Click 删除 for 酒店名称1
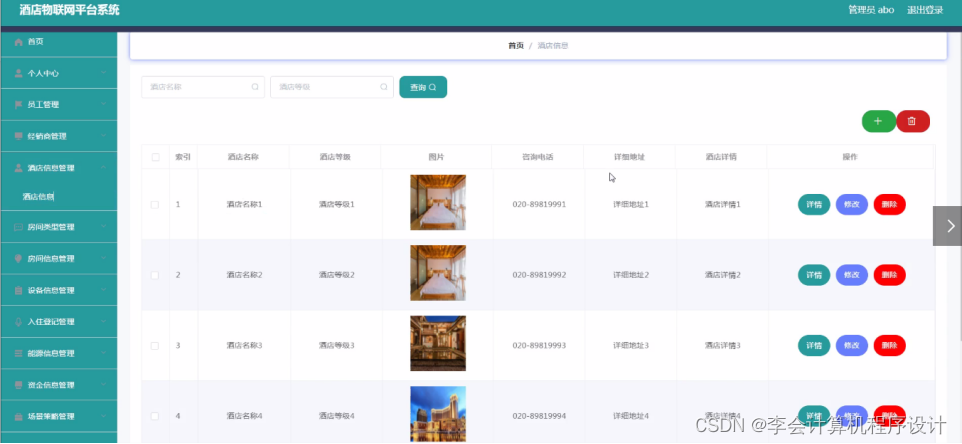The image size is (962, 444). [x=890, y=205]
